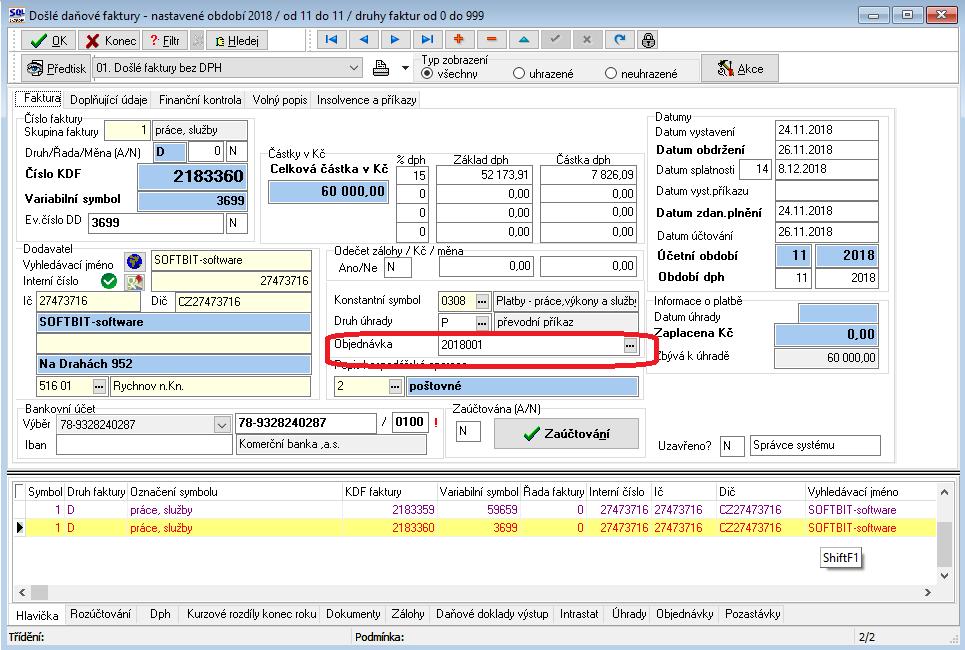Go to previous record arrow
The width and height of the screenshot is (965, 650).
(363, 40)
